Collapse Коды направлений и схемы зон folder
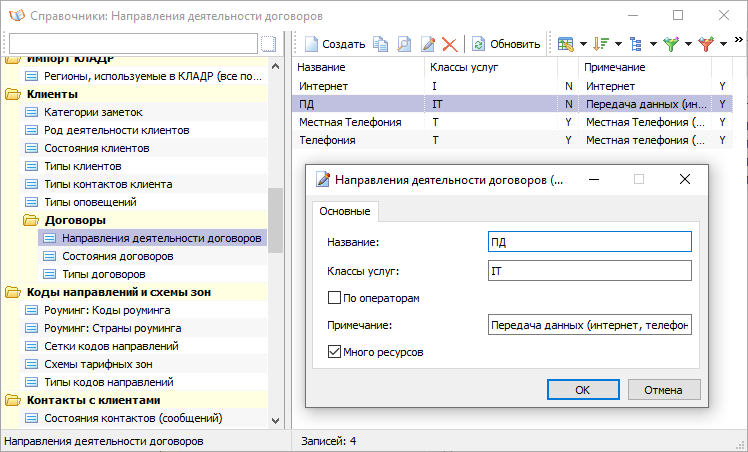 (13, 292)
